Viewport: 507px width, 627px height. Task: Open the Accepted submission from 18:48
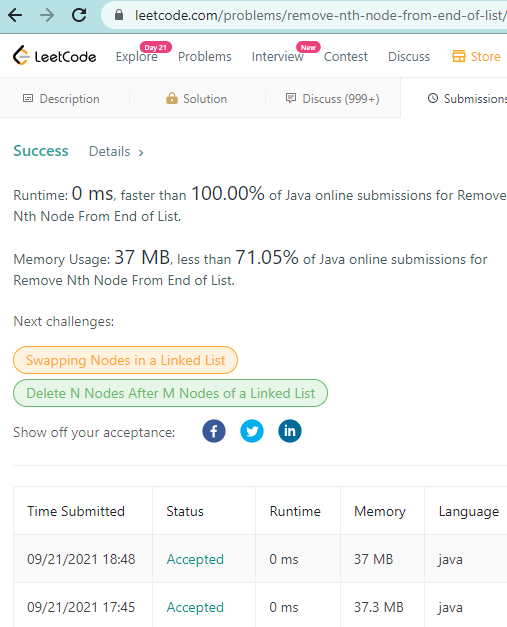point(195,559)
